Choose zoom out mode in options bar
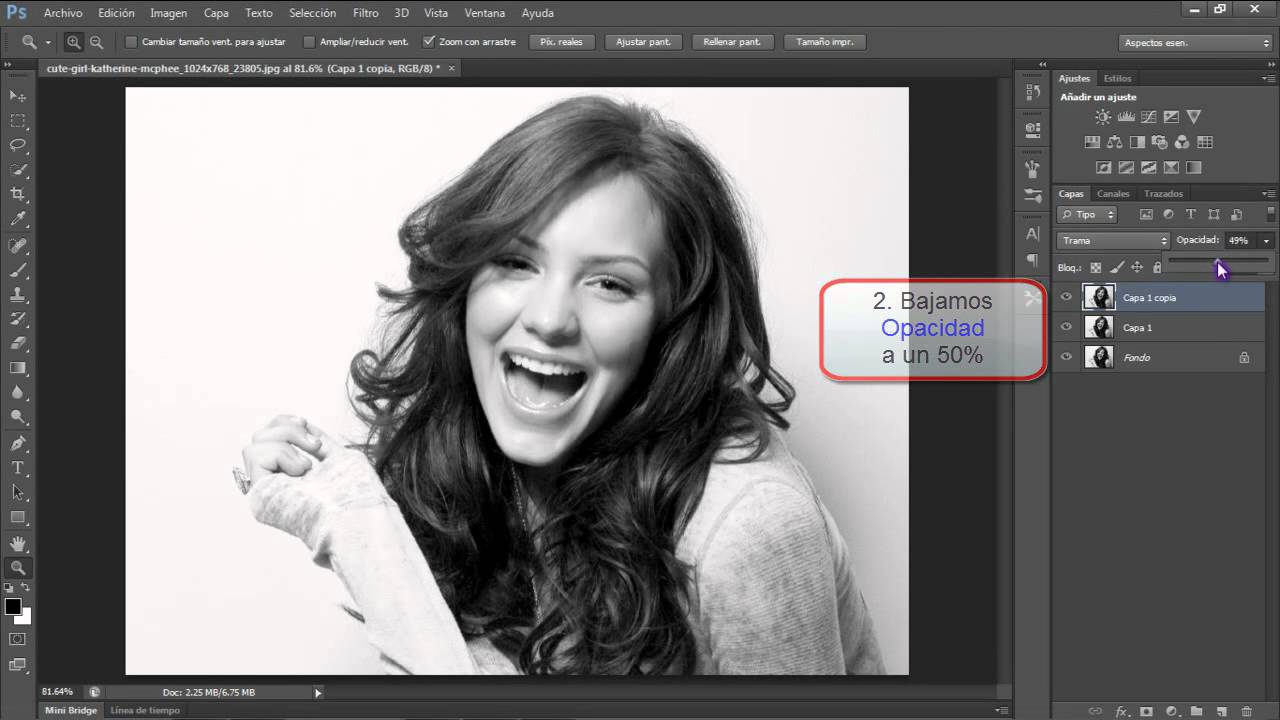Viewport: 1280px width, 720px height. tap(96, 42)
